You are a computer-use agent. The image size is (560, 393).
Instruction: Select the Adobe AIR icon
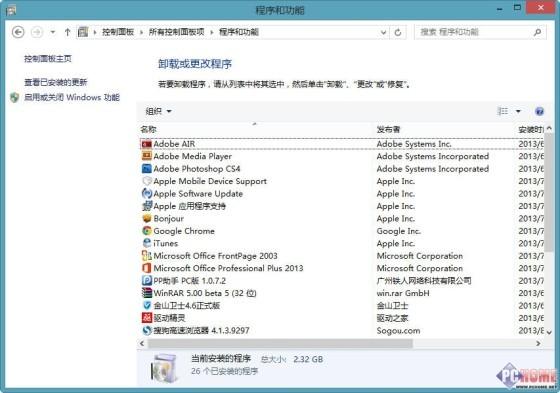(x=146, y=144)
